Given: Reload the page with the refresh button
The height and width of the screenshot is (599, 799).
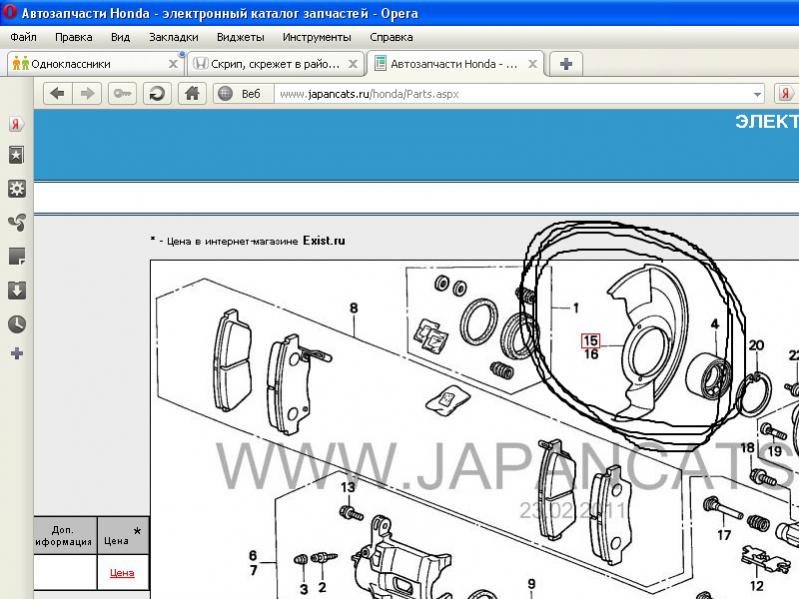Looking at the screenshot, I should [156, 94].
